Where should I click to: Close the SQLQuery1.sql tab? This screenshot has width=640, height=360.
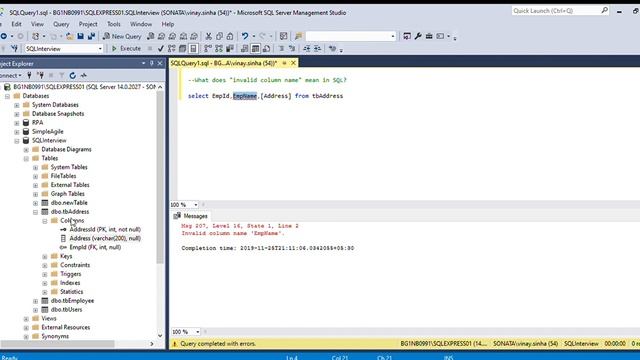(293, 63)
